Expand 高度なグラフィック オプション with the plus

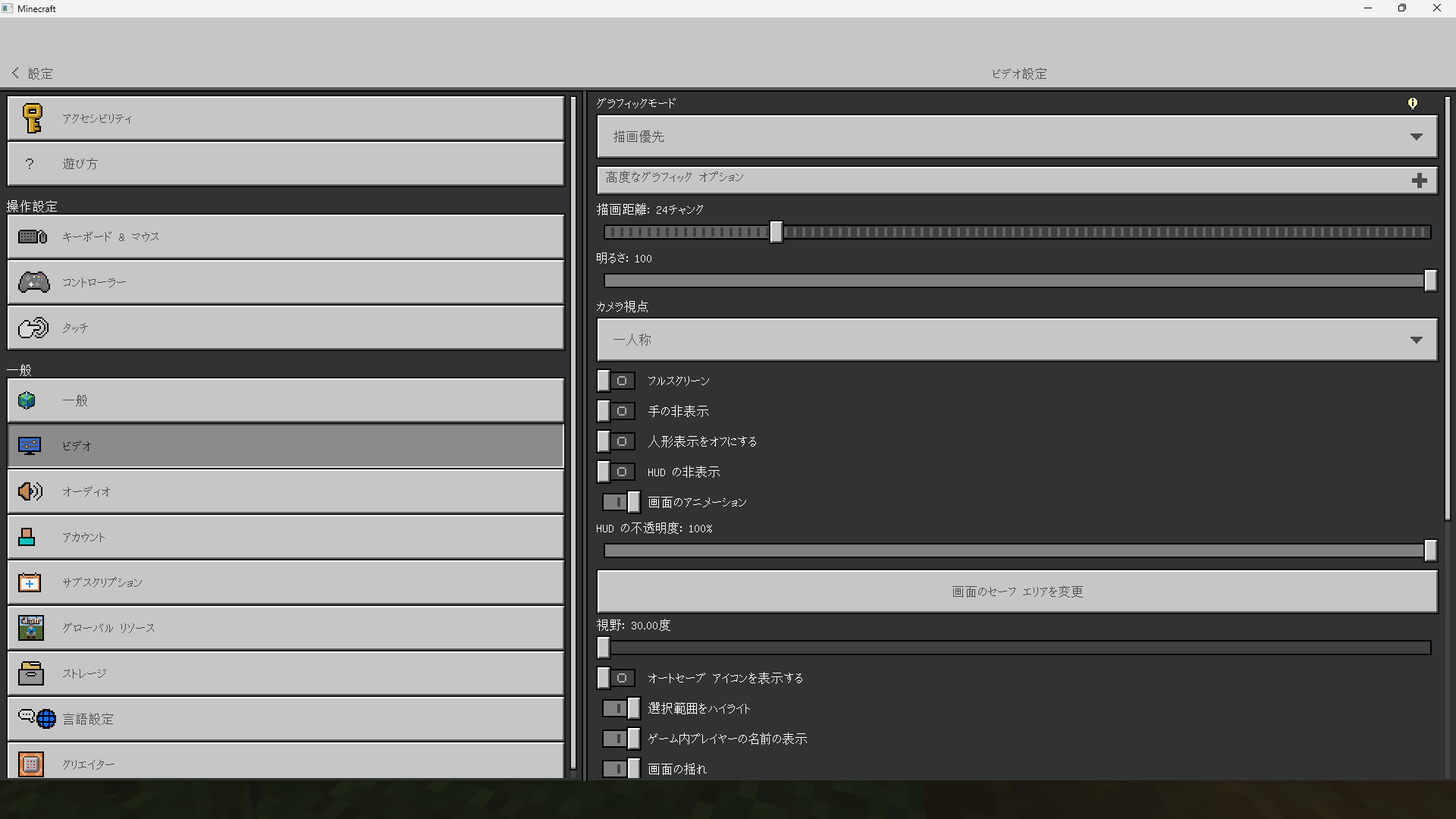(x=1419, y=180)
